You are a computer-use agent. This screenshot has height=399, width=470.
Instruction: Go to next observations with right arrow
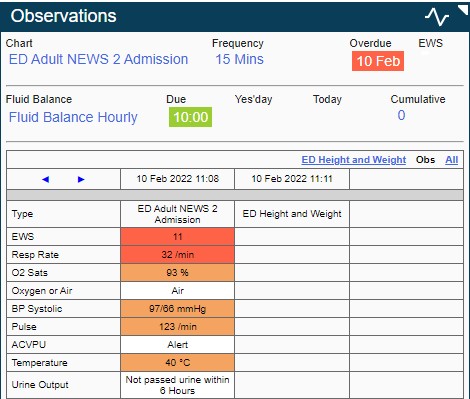coord(81,179)
